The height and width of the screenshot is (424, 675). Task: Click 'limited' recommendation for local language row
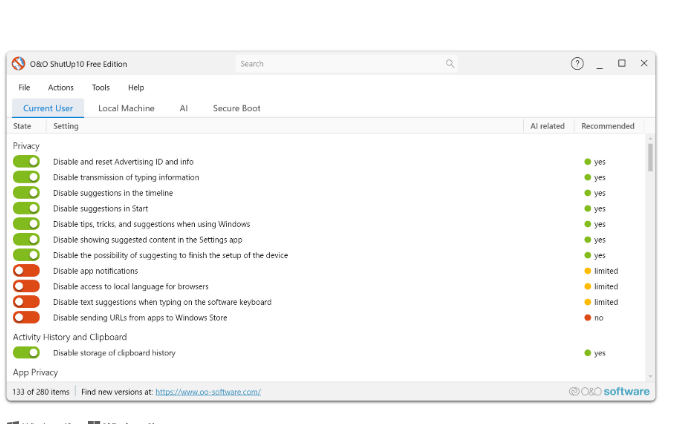point(601,286)
